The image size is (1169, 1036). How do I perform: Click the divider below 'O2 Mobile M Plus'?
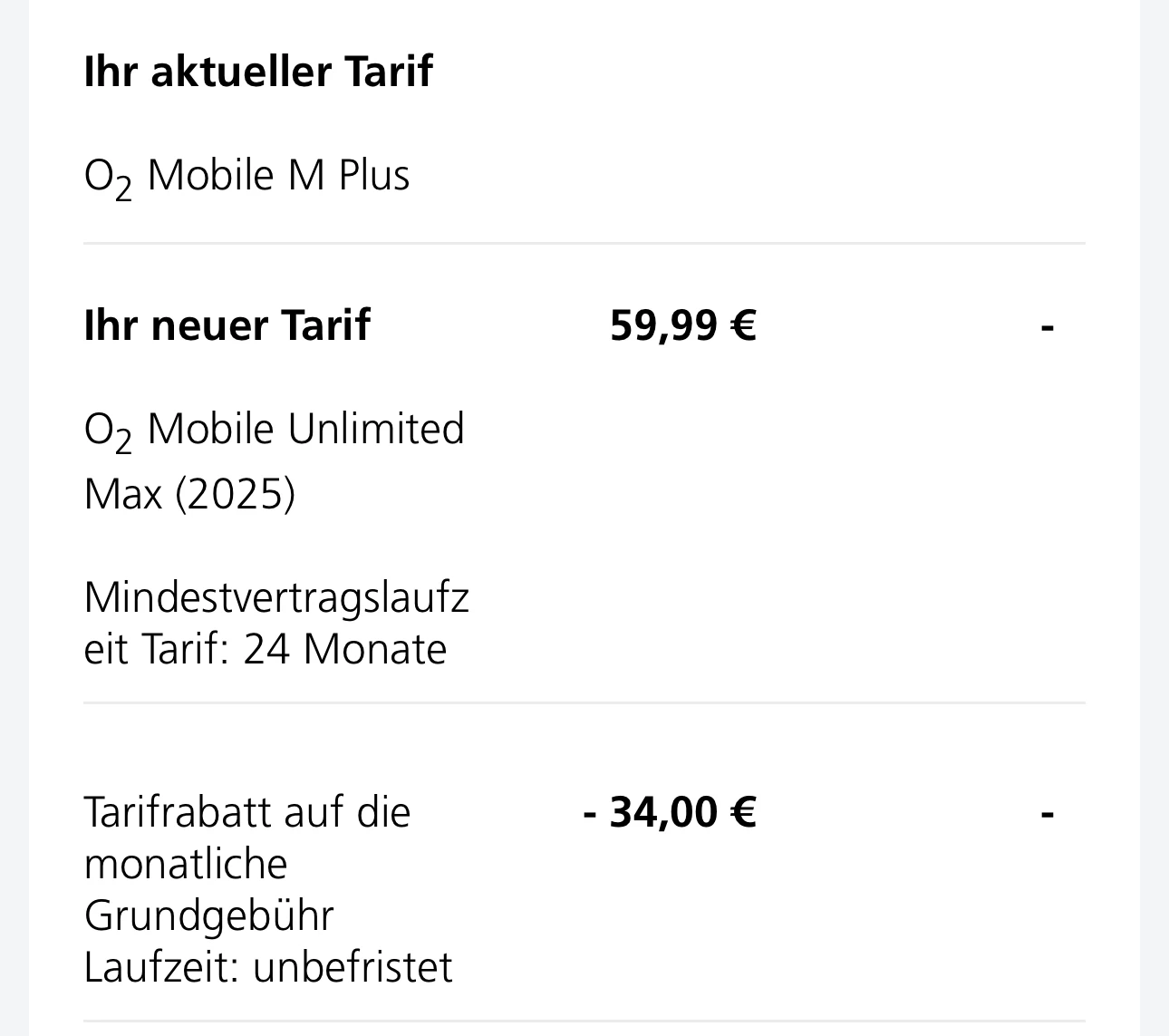(584, 243)
